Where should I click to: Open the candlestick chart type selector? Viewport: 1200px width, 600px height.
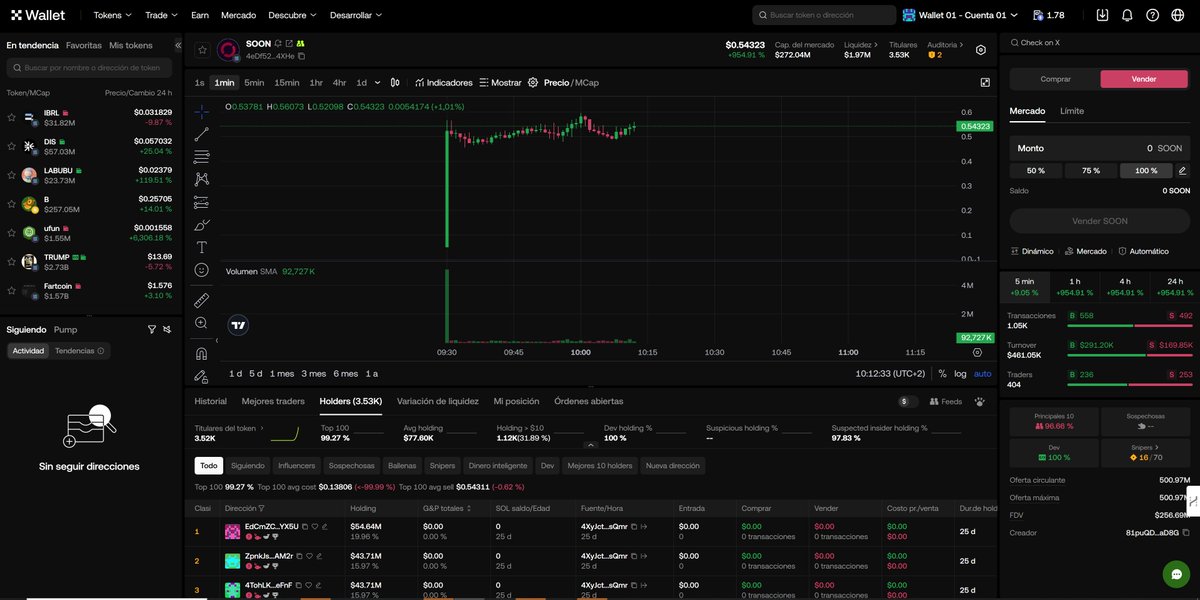[395, 83]
